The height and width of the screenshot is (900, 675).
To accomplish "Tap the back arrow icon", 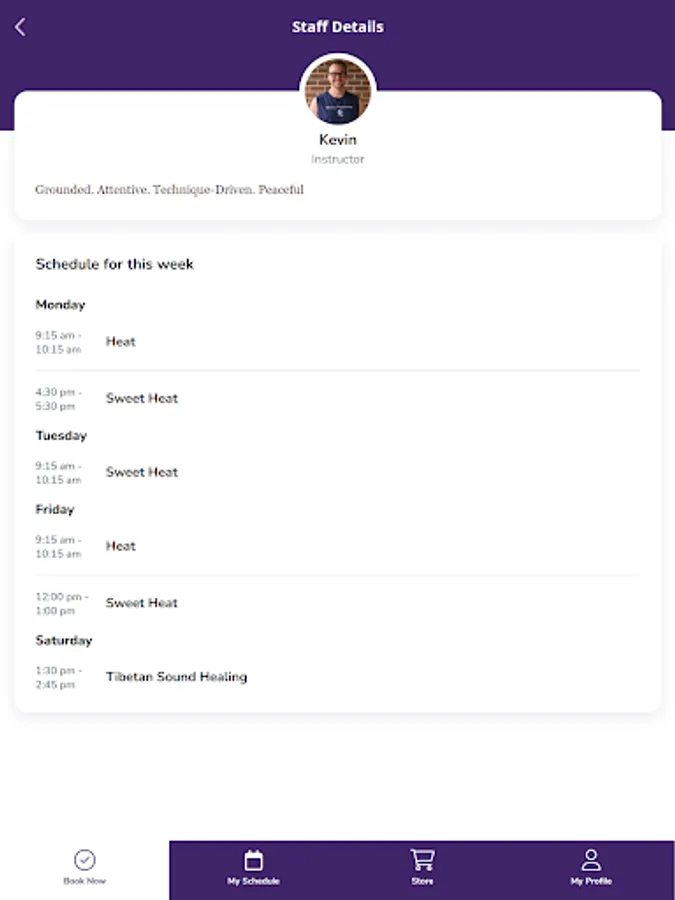I will click(21, 27).
